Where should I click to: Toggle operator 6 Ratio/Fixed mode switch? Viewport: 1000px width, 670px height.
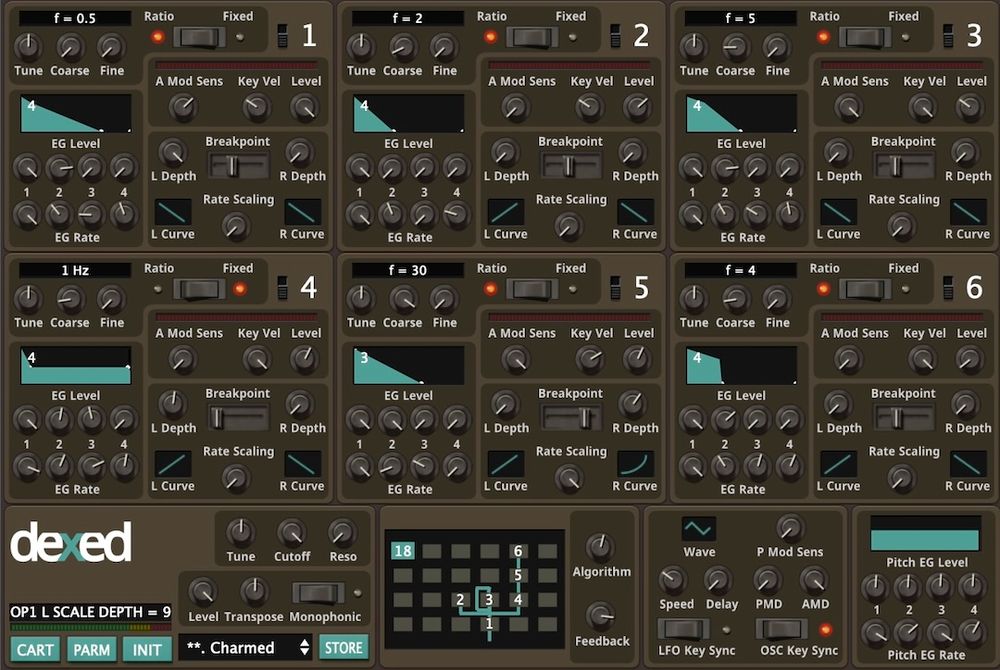coord(865,289)
